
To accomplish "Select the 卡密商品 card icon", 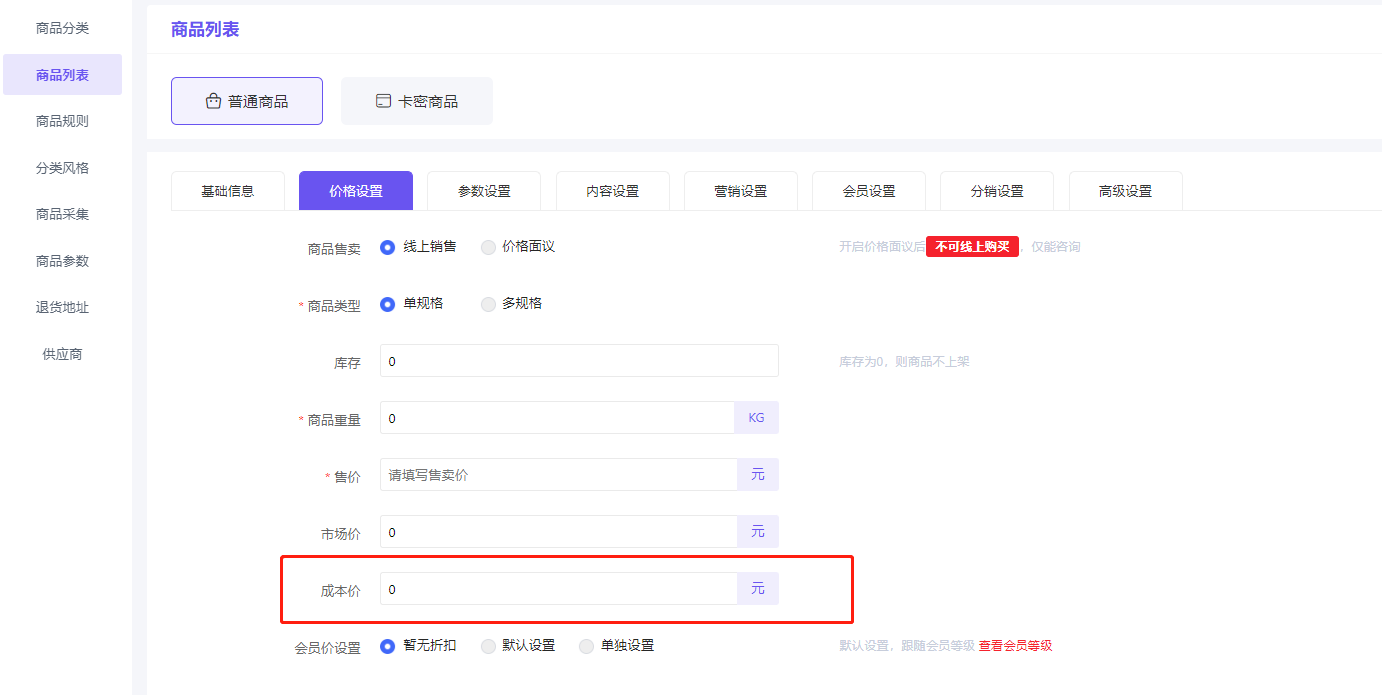I will 383,101.
